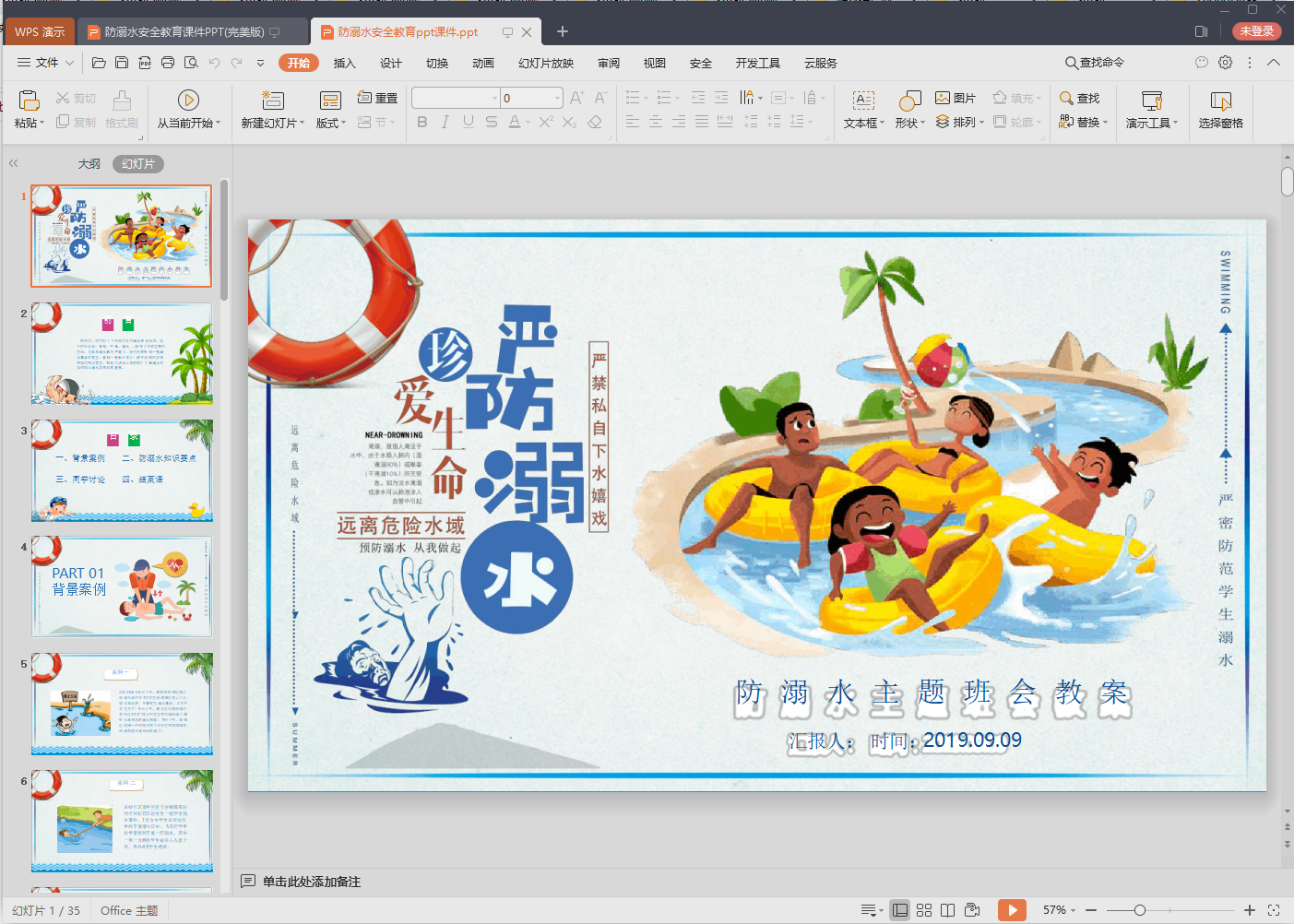1294x924 pixels.
Task: Toggle bold text formatting
Action: tap(422, 122)
